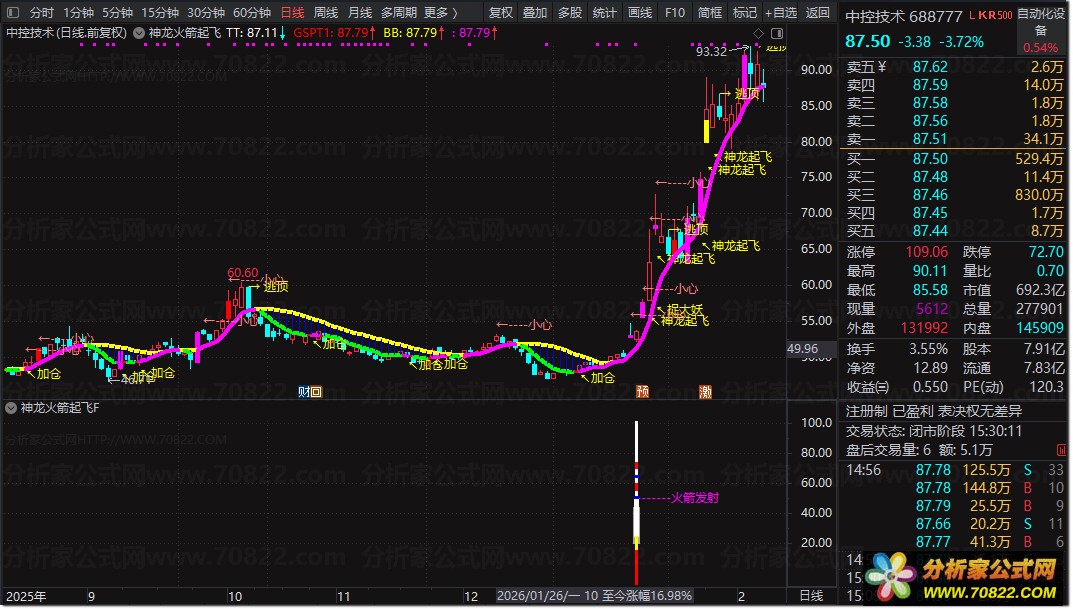Switch to 60分钟 period tab
Screen dimensions: 1073x609
[x=252, y=13]
